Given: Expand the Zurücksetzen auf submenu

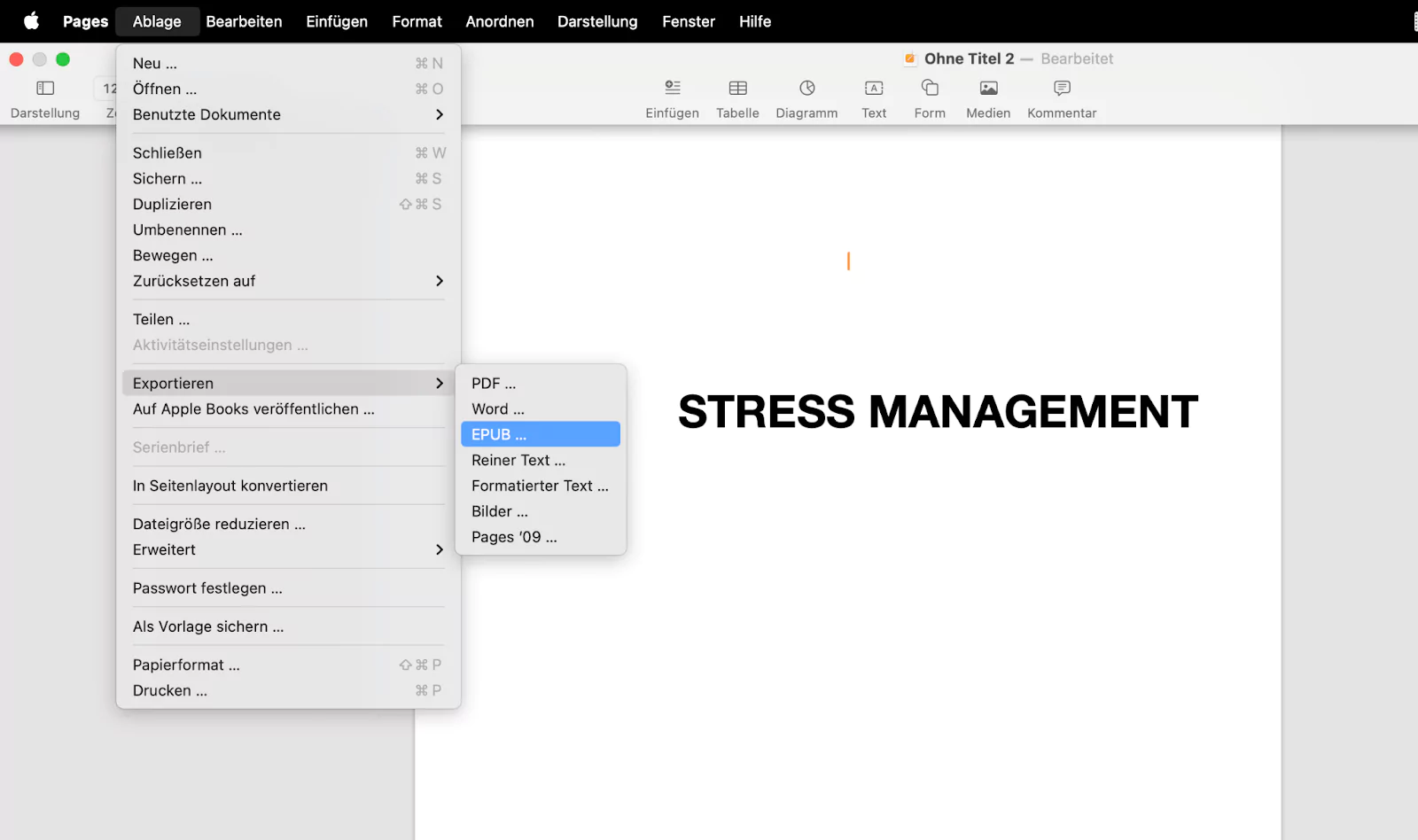Looking at the screenshot, I should click(194, 281).
